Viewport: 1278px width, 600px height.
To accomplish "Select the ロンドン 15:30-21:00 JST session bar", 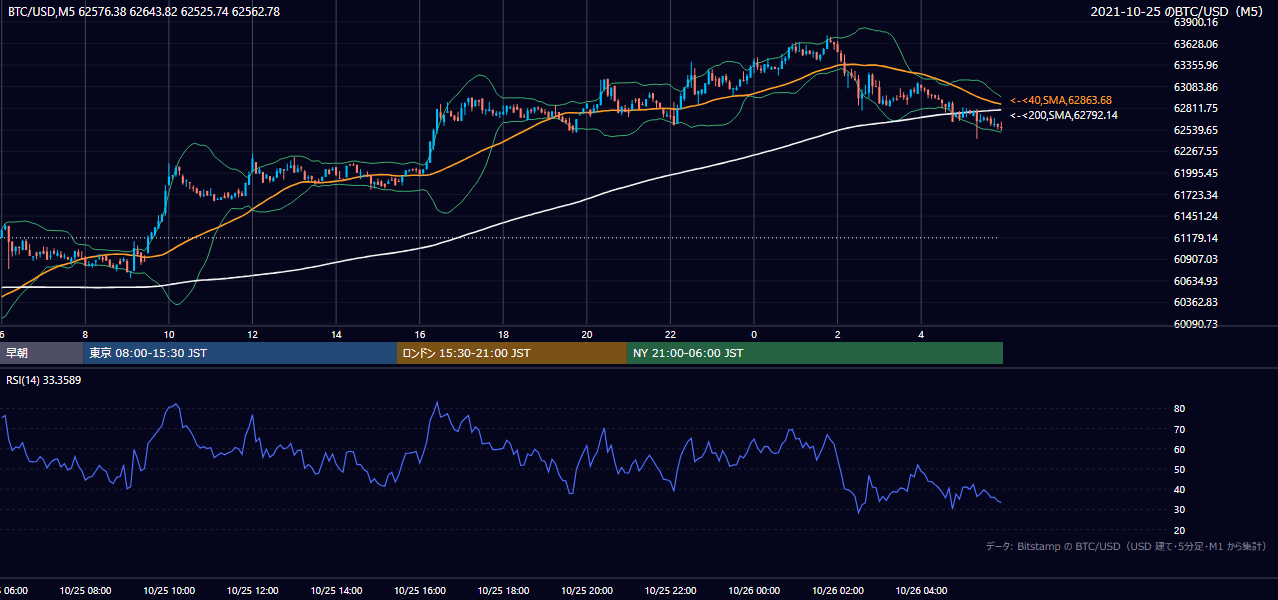I will (512, 353).
